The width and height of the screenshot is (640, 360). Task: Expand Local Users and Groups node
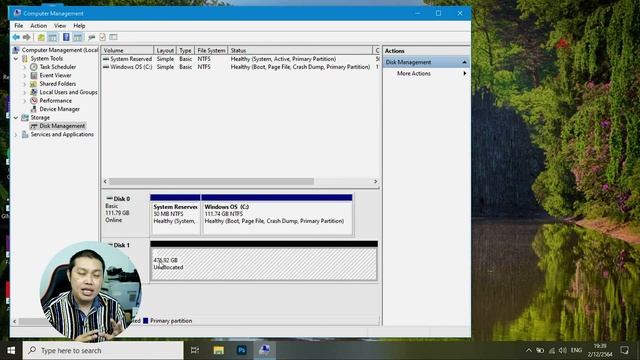click(25, 92)
